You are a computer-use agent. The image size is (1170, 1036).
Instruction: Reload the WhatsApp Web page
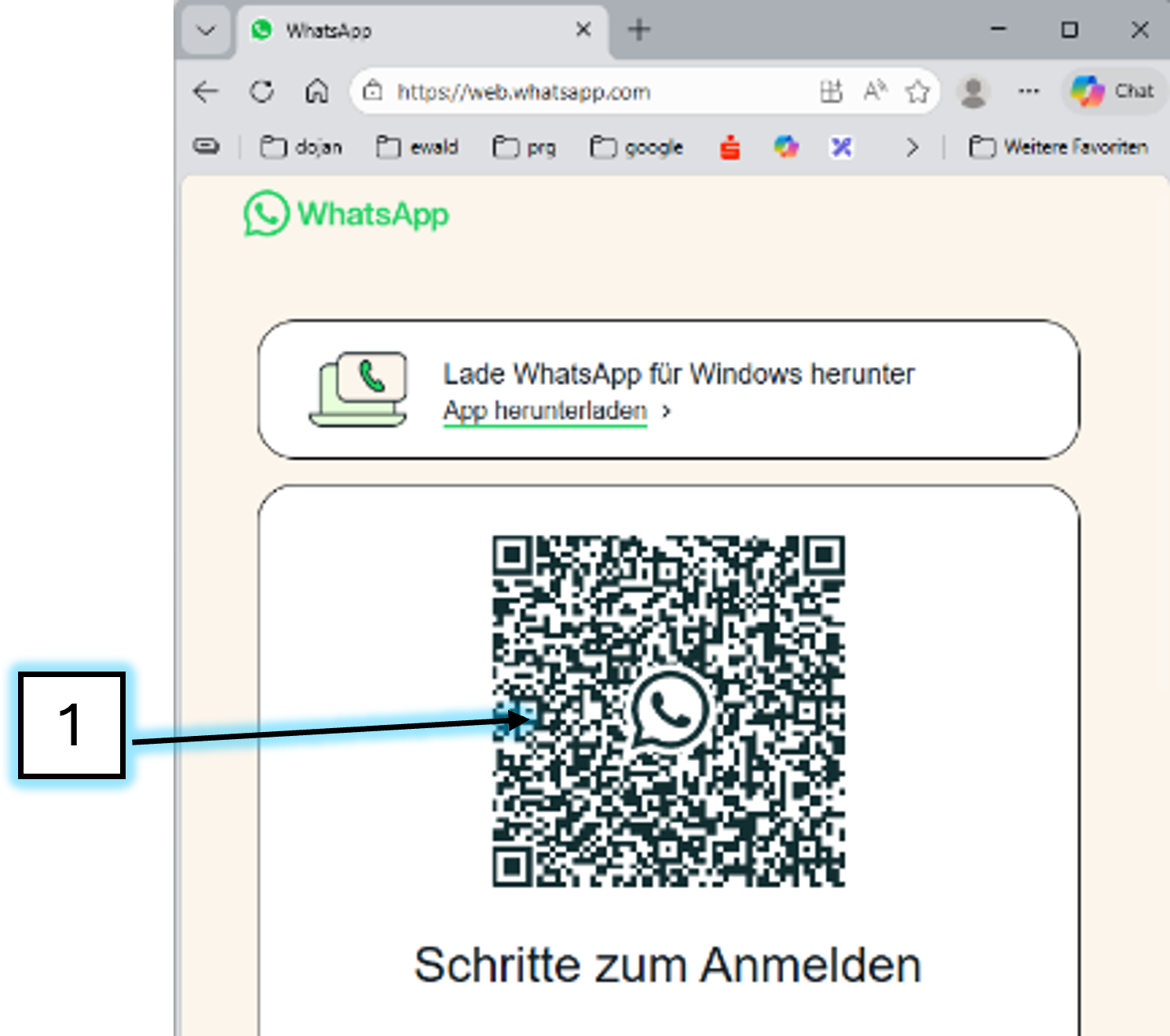[x=261, y=92]
